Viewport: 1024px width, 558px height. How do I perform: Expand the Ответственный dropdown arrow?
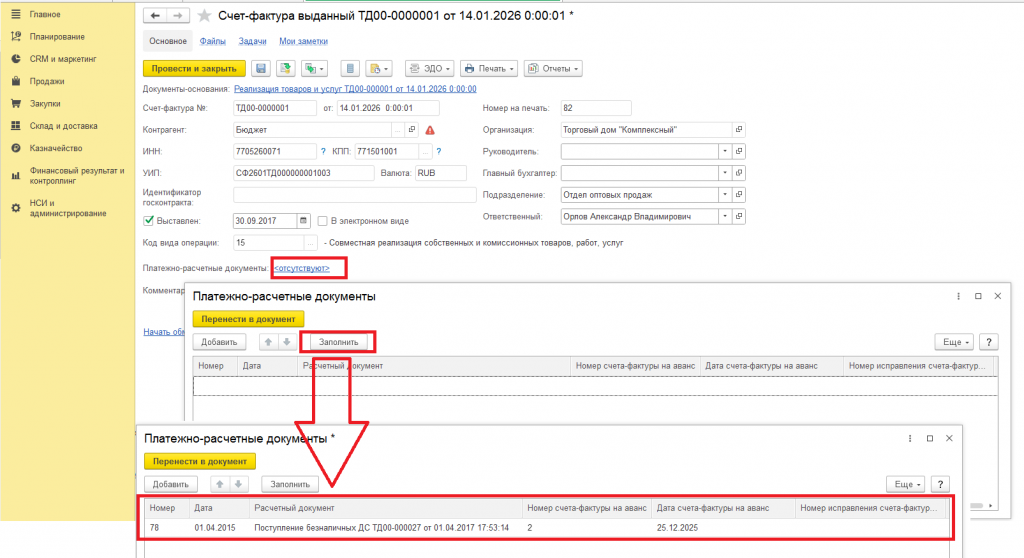725,216
